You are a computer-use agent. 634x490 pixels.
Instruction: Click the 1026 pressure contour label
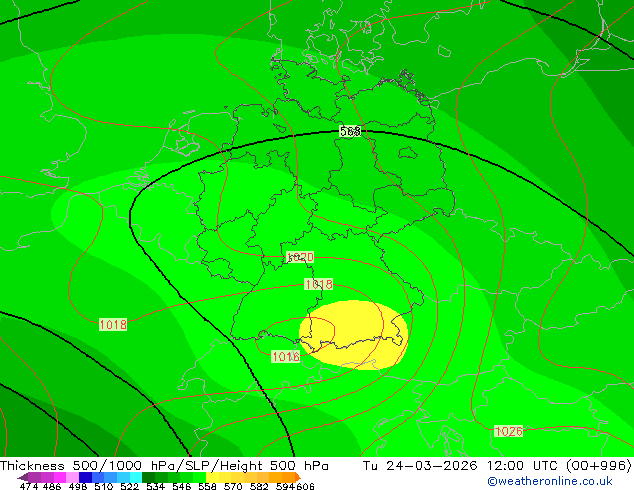(x=509, y=431)
